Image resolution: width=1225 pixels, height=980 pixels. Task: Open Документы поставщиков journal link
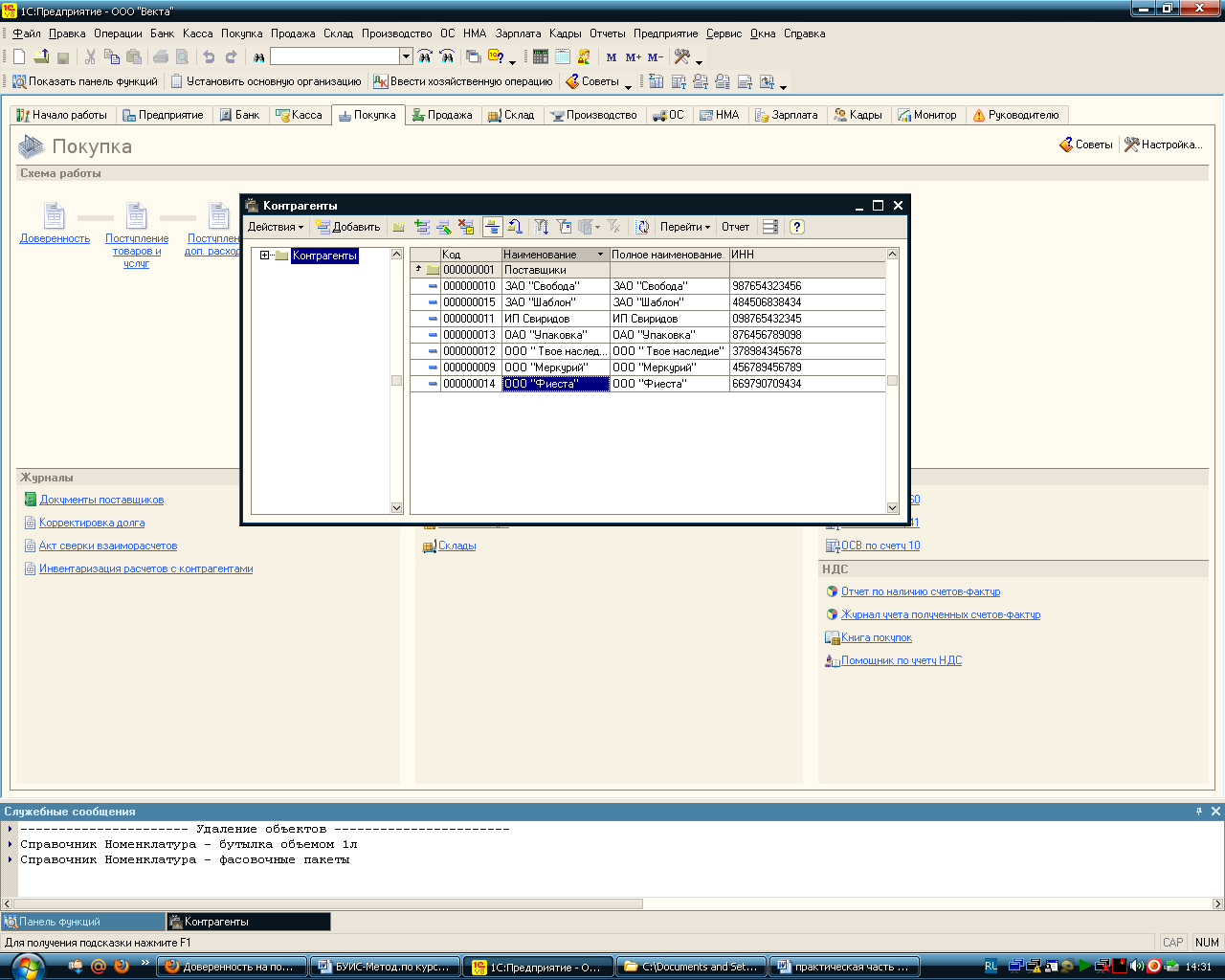pyautogui.click(x=101, y=500)
